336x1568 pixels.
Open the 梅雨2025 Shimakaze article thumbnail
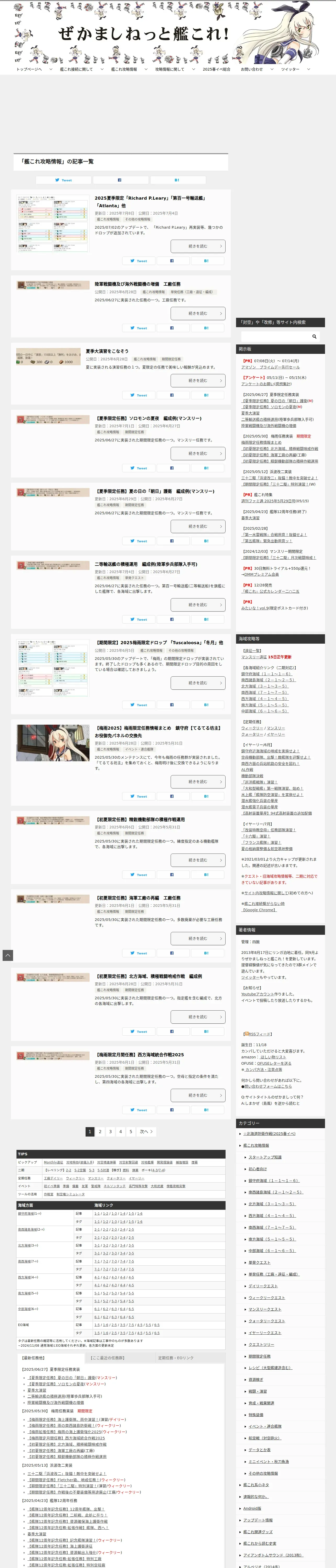click(x=52, y=743)
